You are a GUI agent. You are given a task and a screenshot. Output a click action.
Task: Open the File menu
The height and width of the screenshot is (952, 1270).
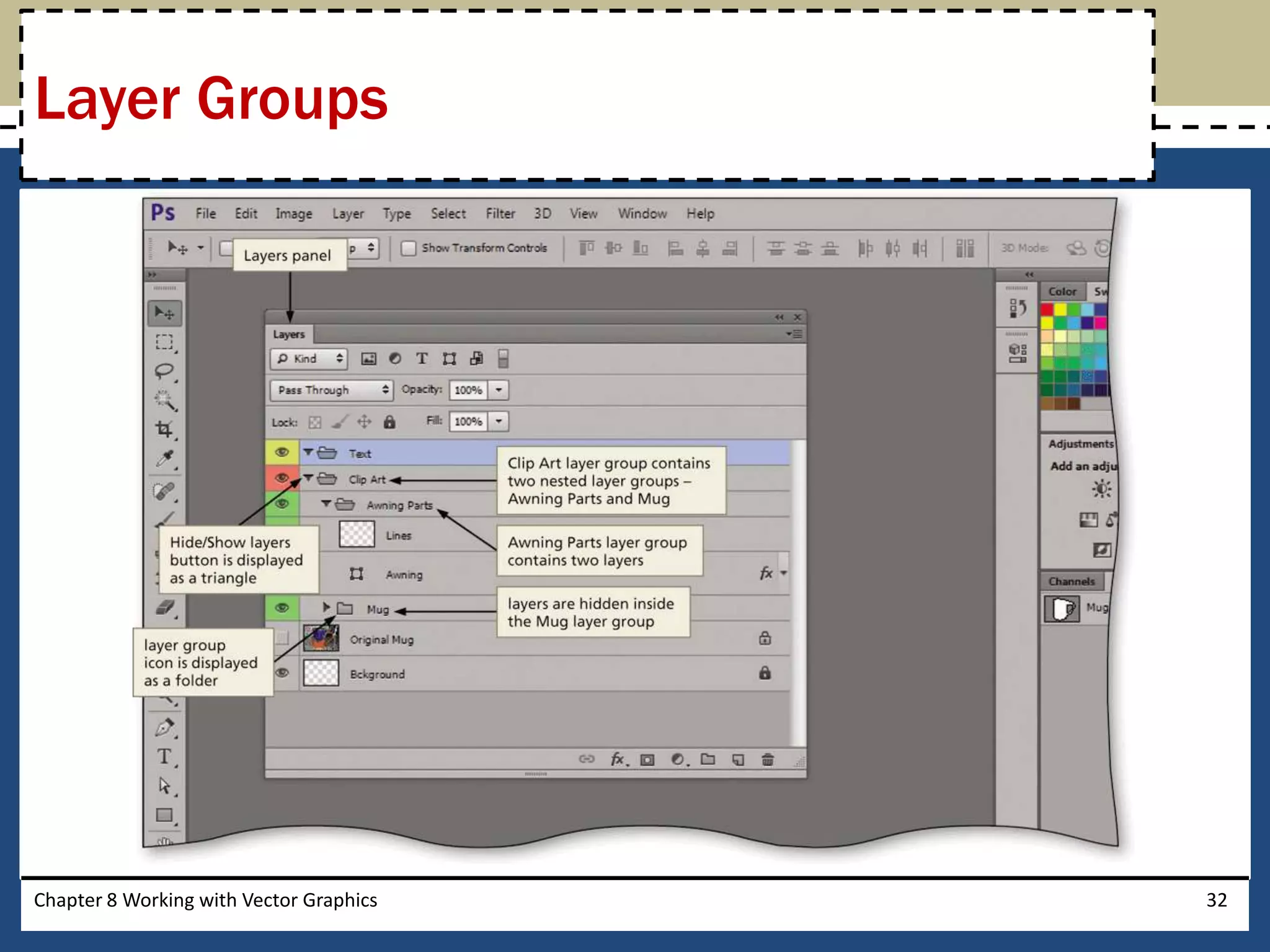206,214
